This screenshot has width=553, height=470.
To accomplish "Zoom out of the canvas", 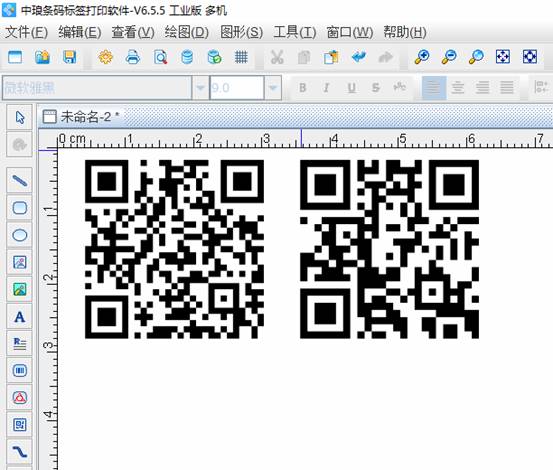I will (449, 57).
